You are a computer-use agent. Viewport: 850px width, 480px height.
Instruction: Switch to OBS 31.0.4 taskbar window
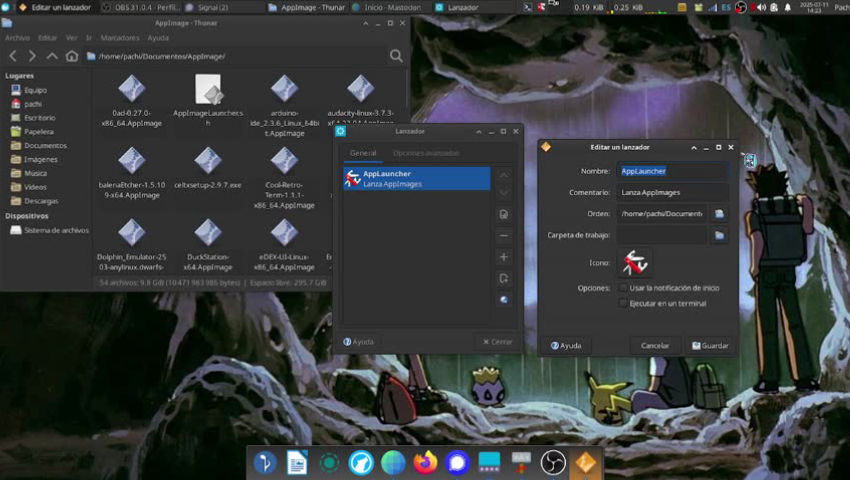[142, 8]
